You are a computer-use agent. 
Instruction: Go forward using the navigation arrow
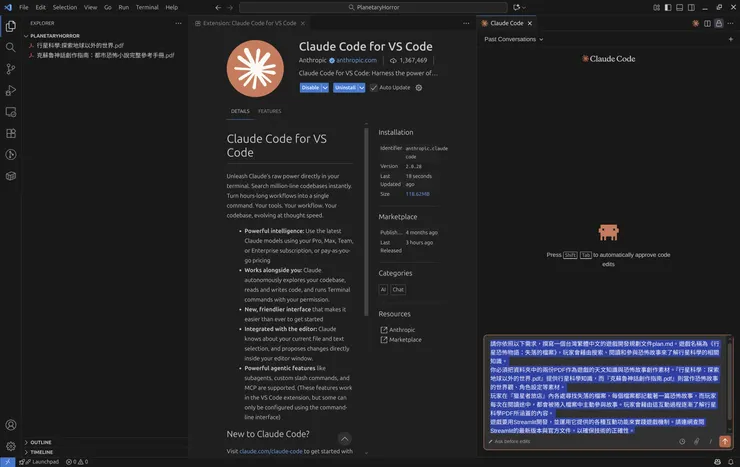(x=230, y=7)
